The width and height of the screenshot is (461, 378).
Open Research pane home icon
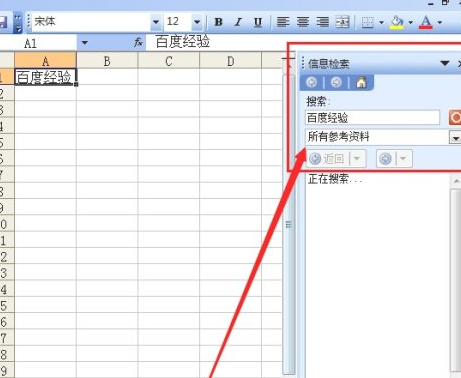(361, 82)
